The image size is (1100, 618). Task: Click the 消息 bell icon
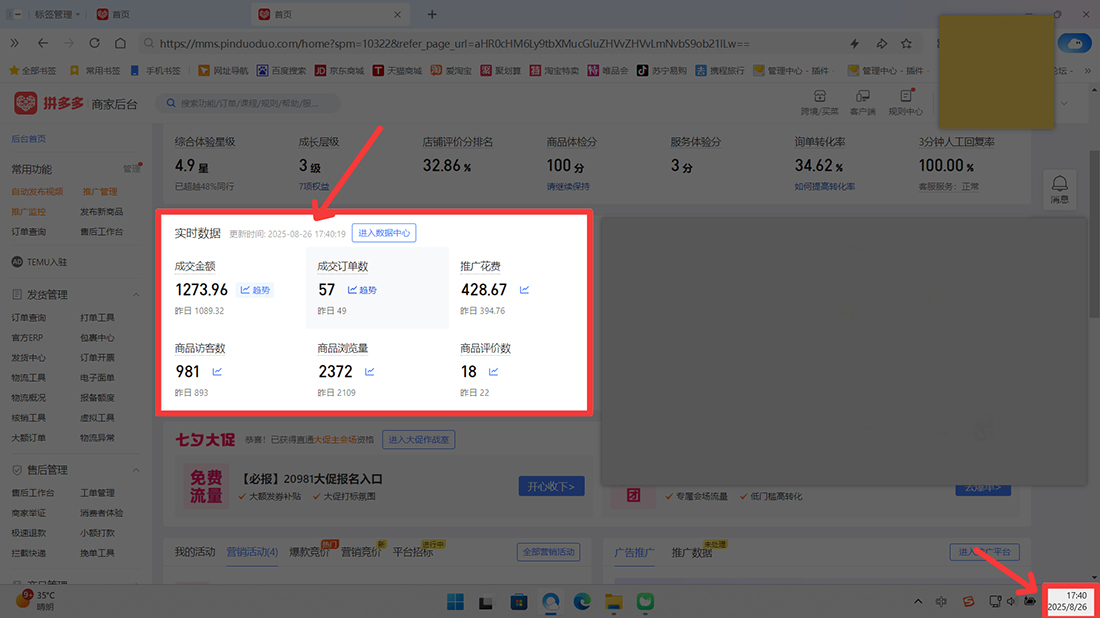point(1059,183)
